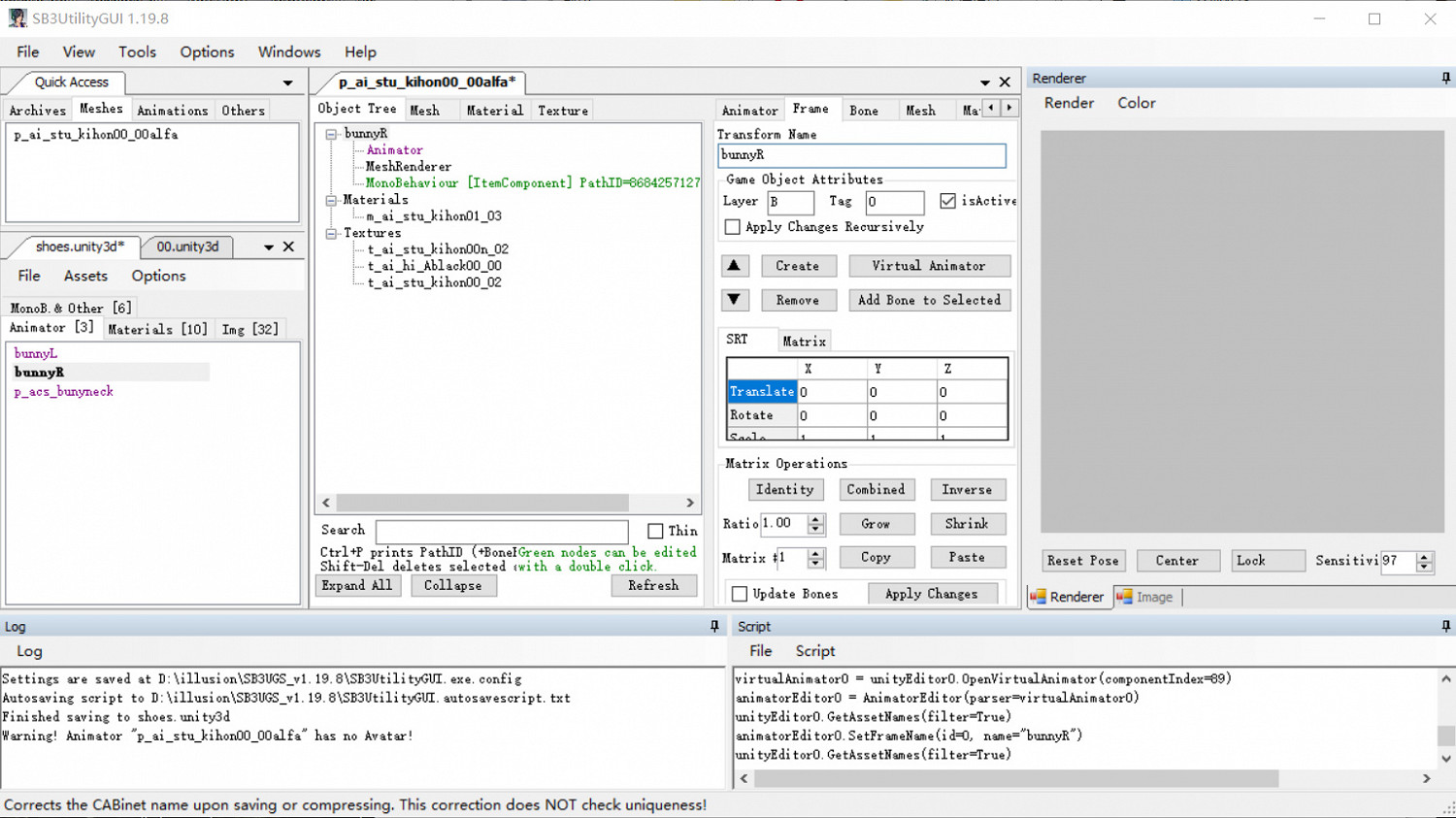1456x818 pixels.
Task: Close the shoes.unity3d document panel
Action: point(288,247)
